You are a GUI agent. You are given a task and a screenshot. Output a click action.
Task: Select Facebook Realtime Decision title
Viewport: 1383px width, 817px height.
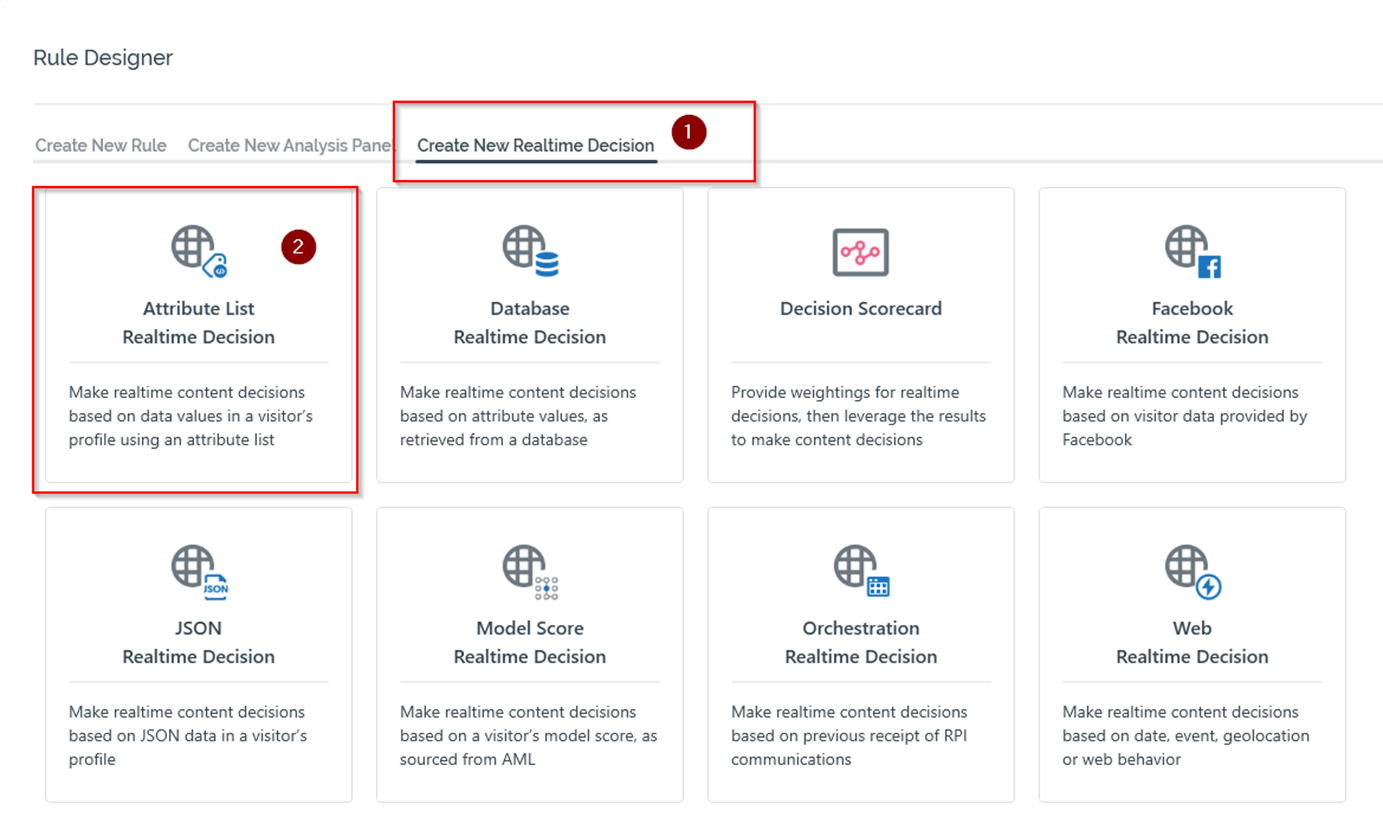click(1191, 323)
